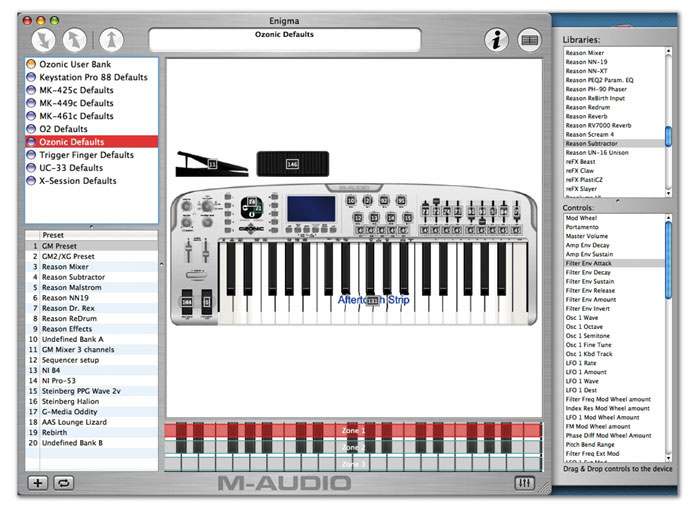Click the single up-arrow send icon
The image size is (700, 514).
pos(112,40)
